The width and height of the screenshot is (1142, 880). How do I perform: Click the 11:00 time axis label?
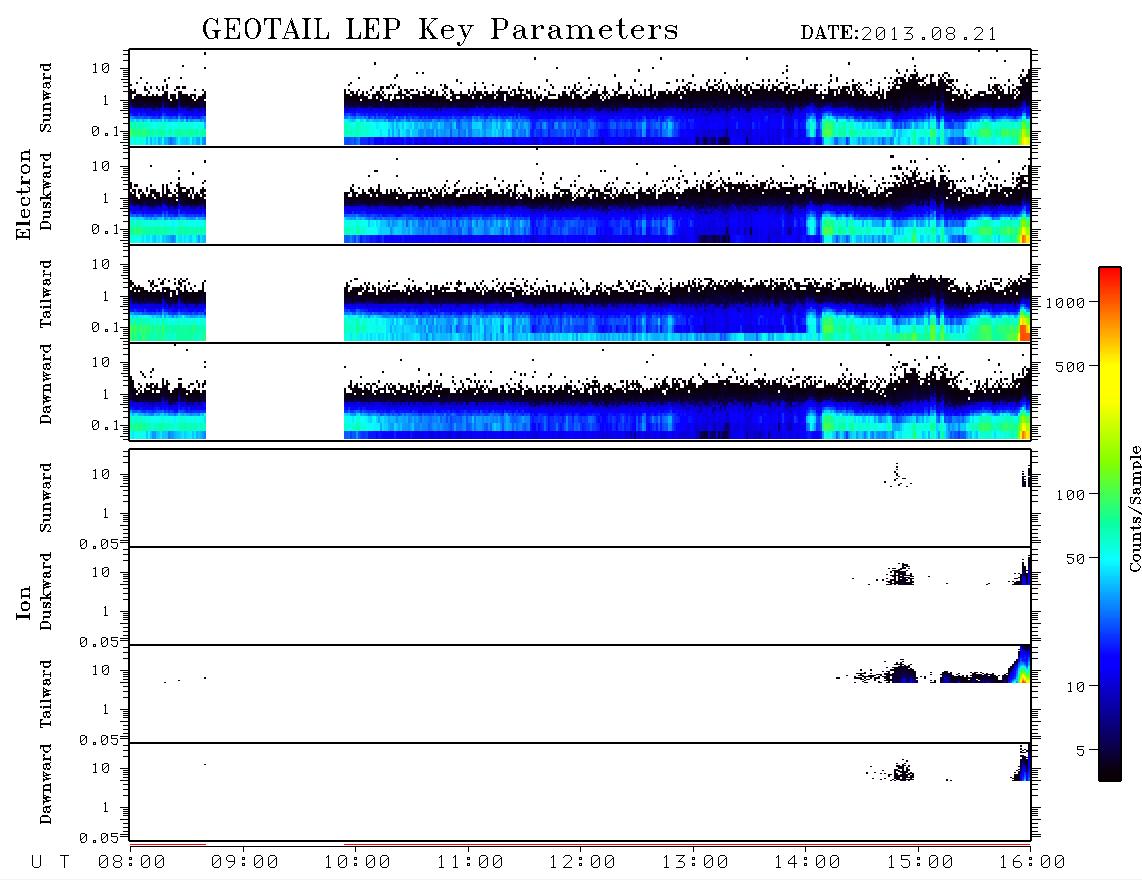click(x=470, y=863)
